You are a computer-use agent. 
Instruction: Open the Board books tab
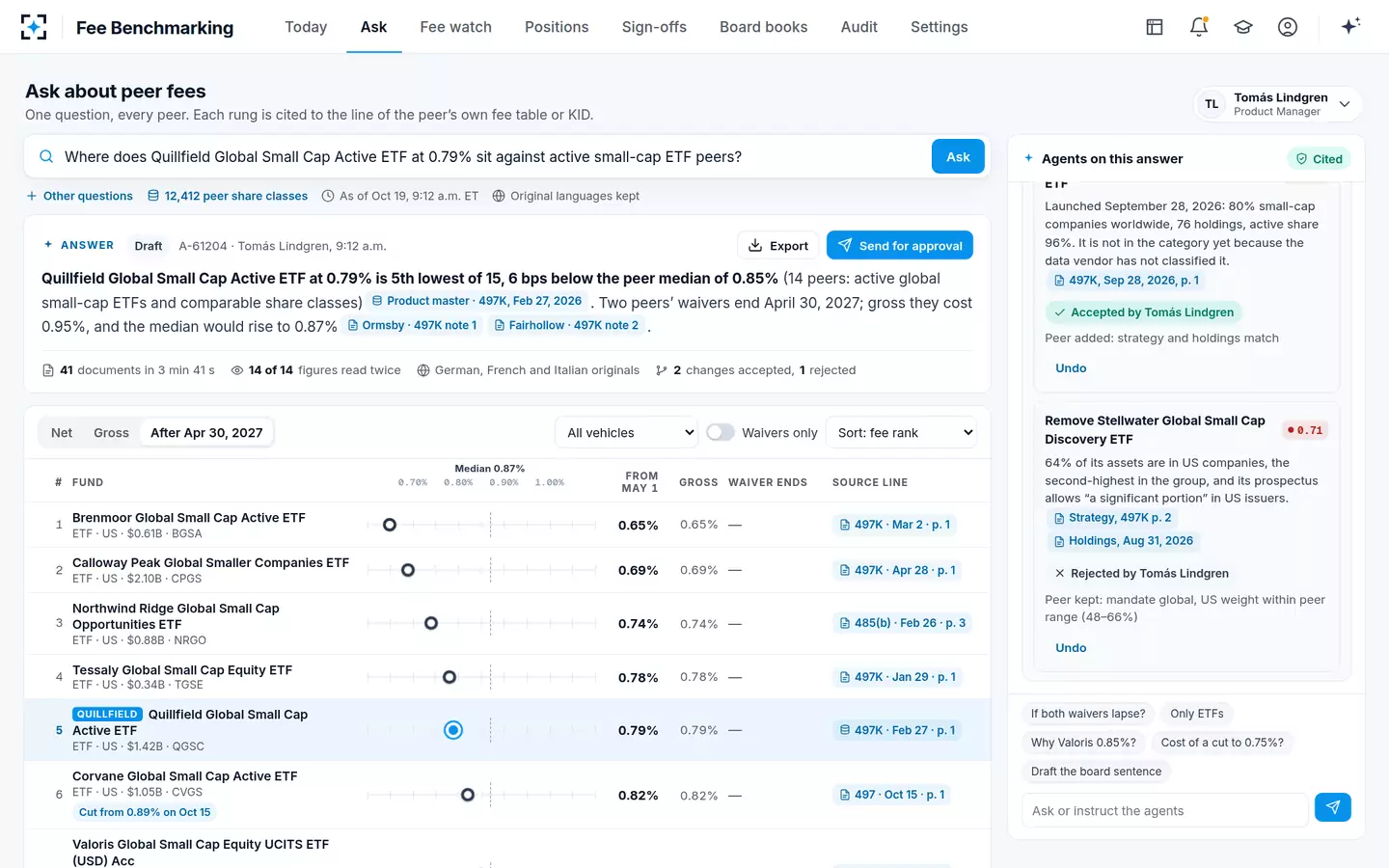tap(764, 27)
